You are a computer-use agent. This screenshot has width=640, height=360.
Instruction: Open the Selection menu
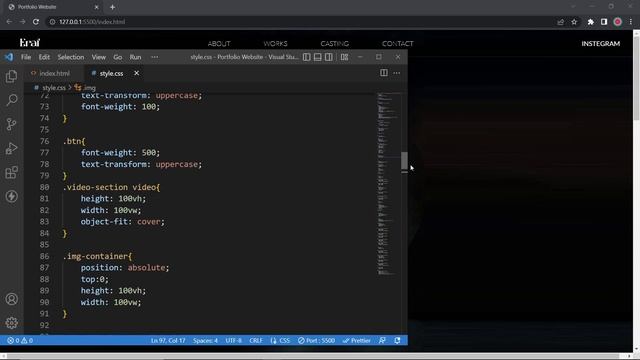(x=71, y=57)
